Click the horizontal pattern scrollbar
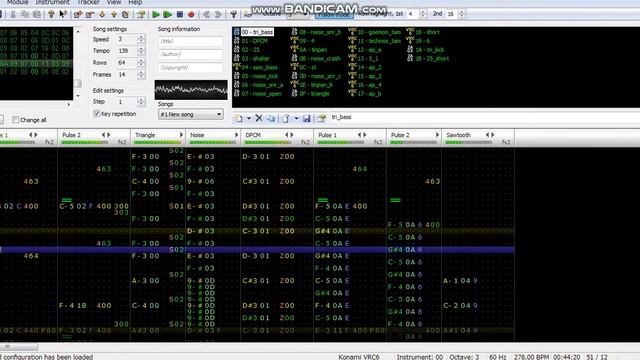 pyautogui.click(x=19, y=347)
